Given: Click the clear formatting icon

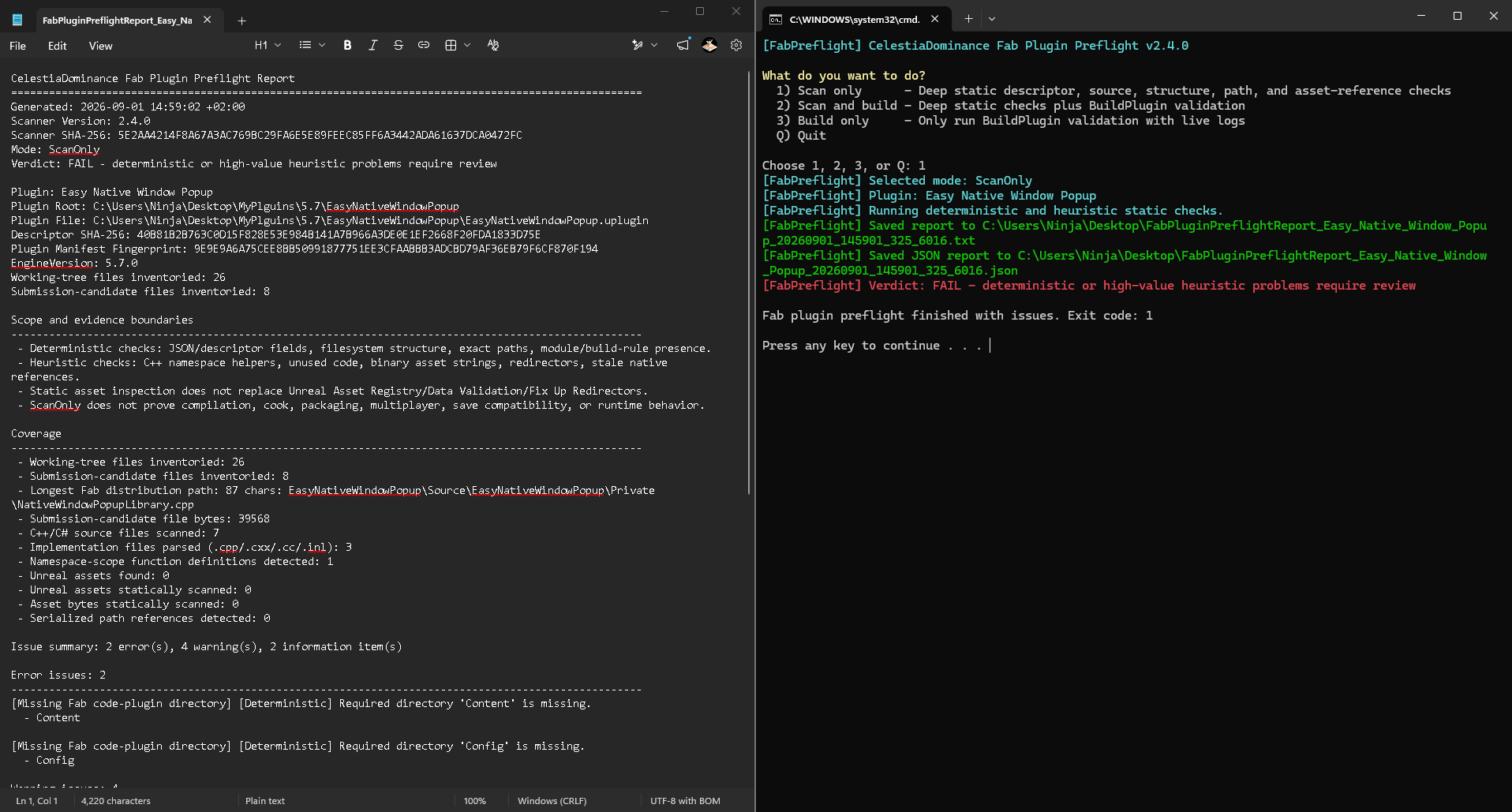Looking at the screenshot, I should click(493, 45).
